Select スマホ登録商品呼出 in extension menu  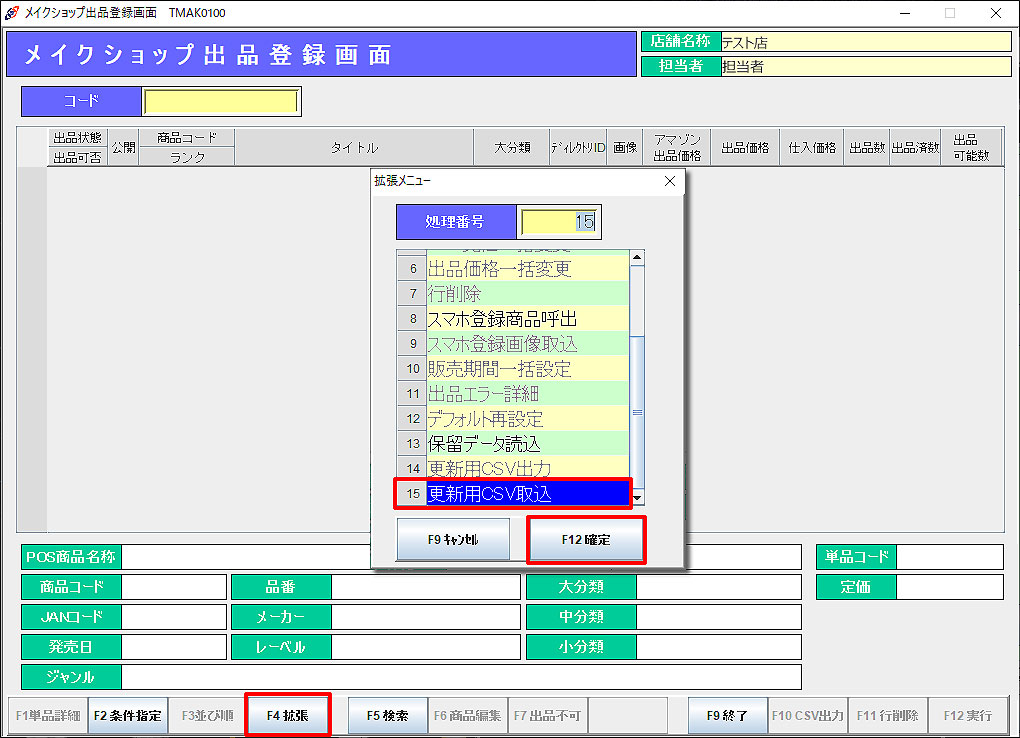527,319
